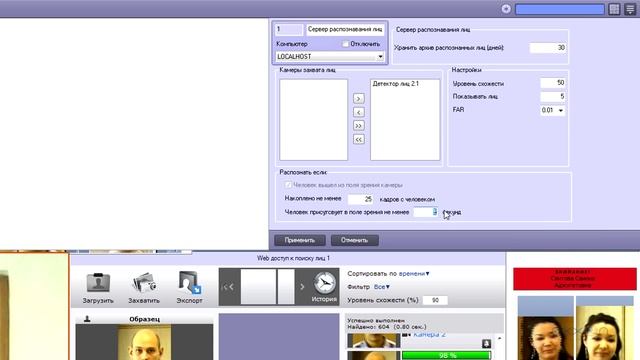Click the Применить button
This screenshot has width=640, height=360.
click(x=300, y=240)
